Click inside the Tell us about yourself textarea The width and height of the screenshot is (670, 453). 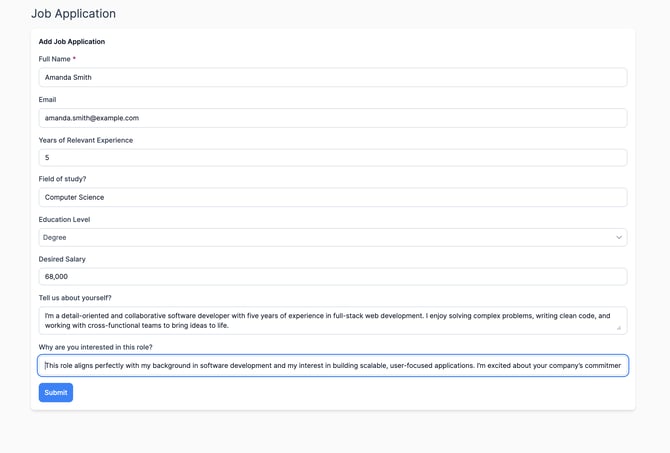[x=332, y=320]
